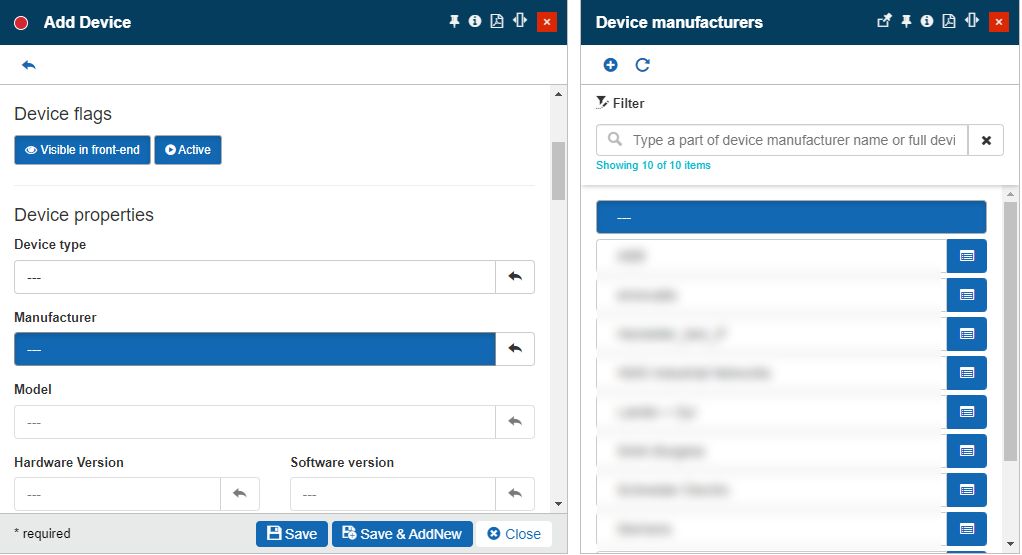Expand the Filter section header

pos(620,103)
